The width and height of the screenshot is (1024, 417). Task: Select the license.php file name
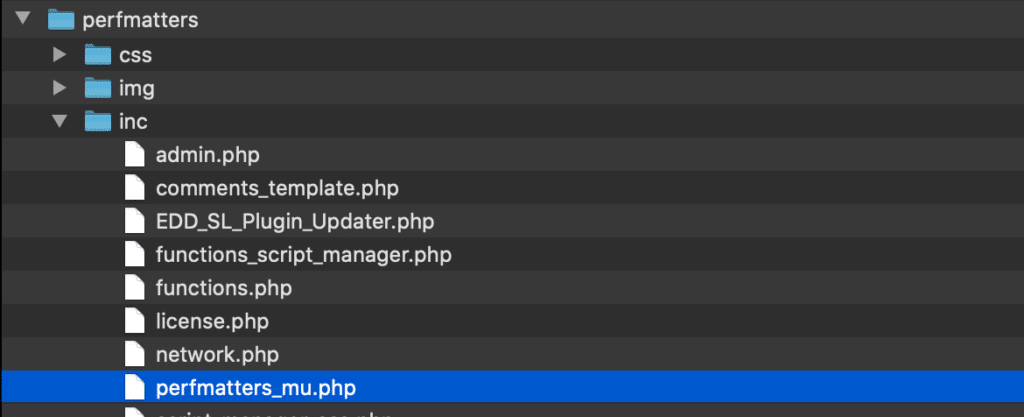pos(212,321)
